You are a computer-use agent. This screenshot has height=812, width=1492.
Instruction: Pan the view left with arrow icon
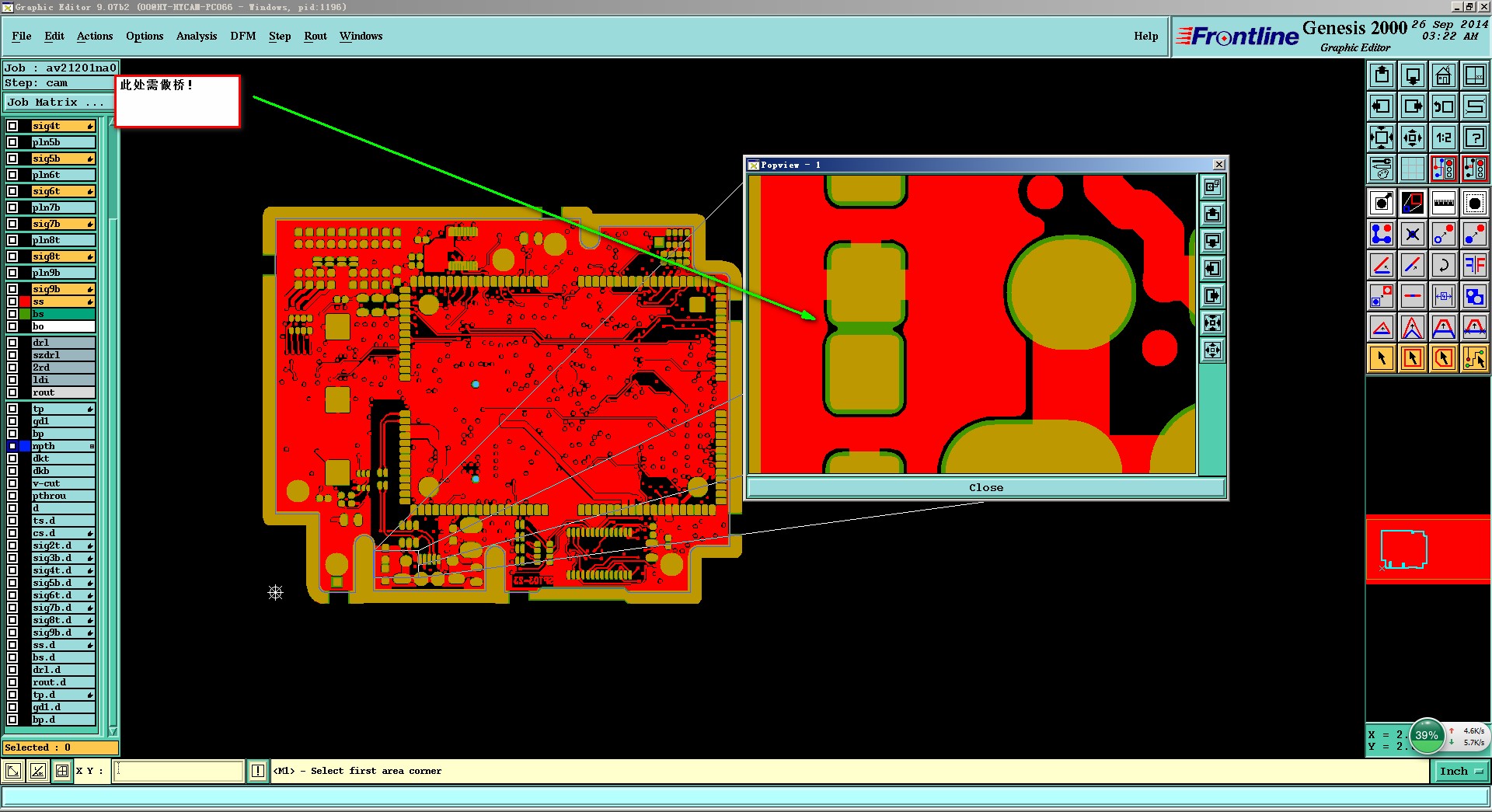pos(1382,106)
